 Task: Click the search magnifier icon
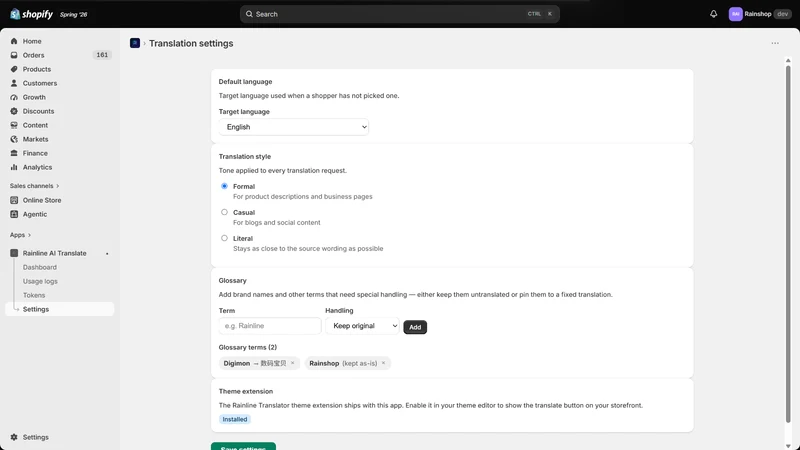click(x=249, y=14)
